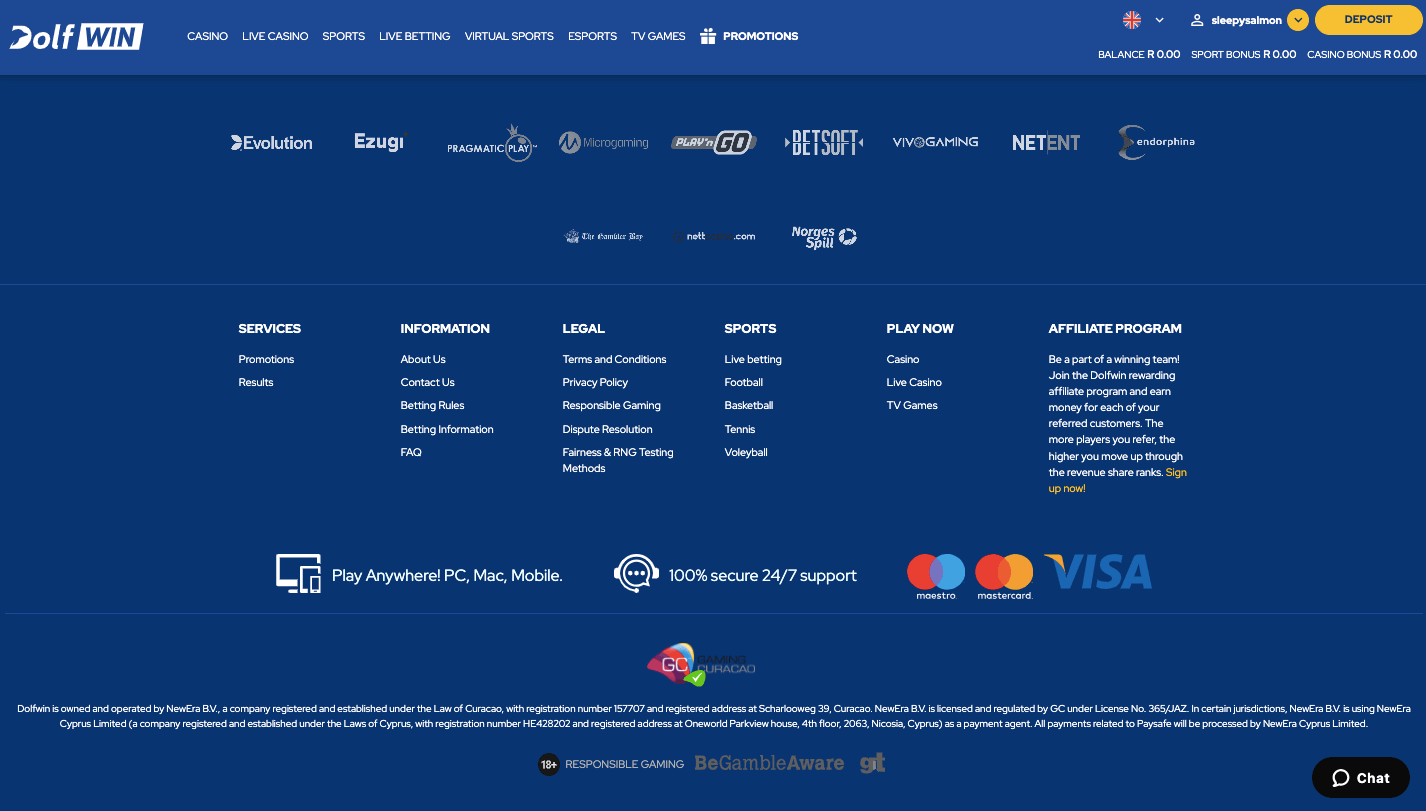Viewport: 1426px width, 811px height.
Task: Open the Results link
Action: [256, 382]
